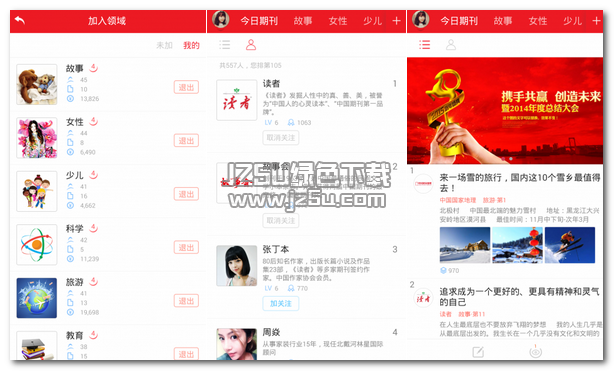This screenshot has height=371, width=614.
Task: Open the 周焱 name text
Action: [x=271, y=332]
